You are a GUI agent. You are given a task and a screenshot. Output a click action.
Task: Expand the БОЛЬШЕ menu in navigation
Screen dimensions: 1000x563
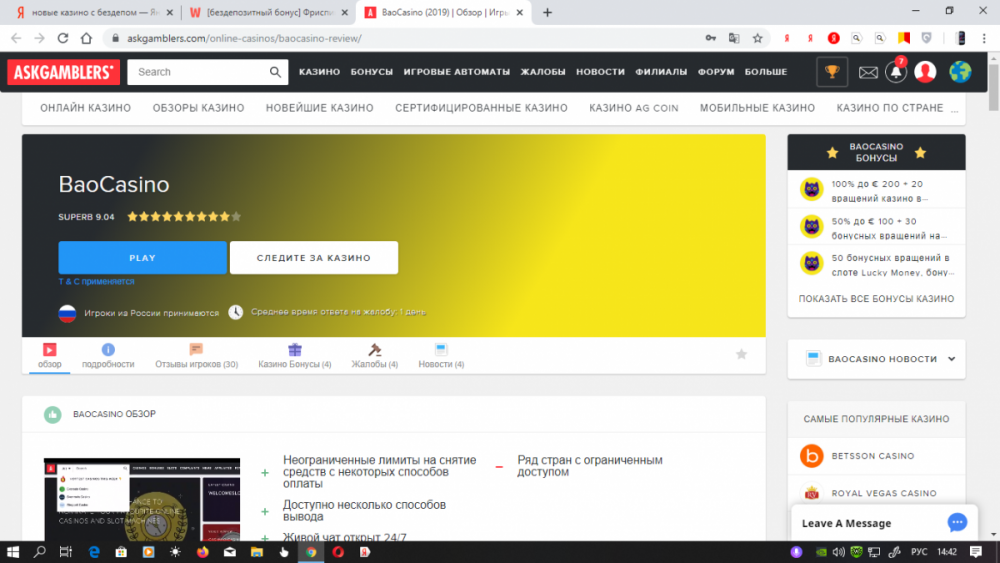coord(766,72)
